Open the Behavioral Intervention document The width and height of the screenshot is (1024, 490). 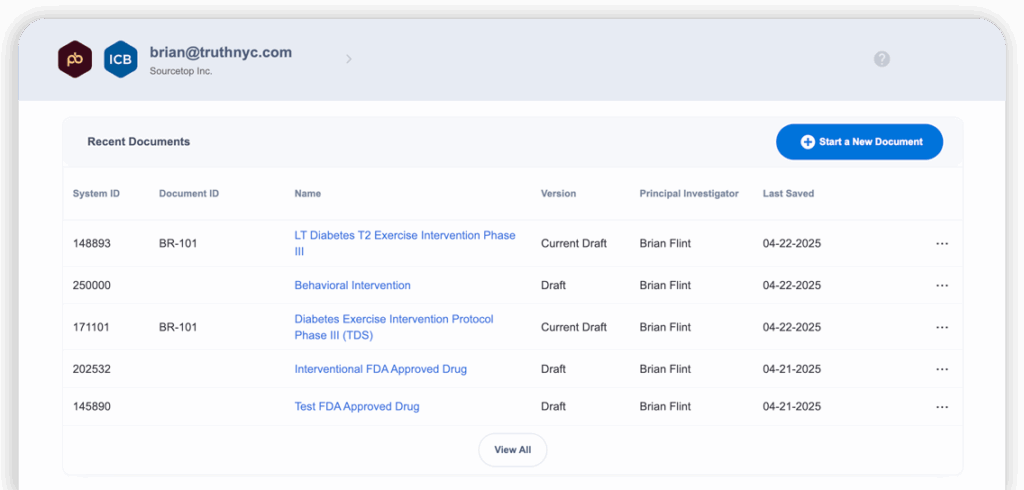click(352, 285)
